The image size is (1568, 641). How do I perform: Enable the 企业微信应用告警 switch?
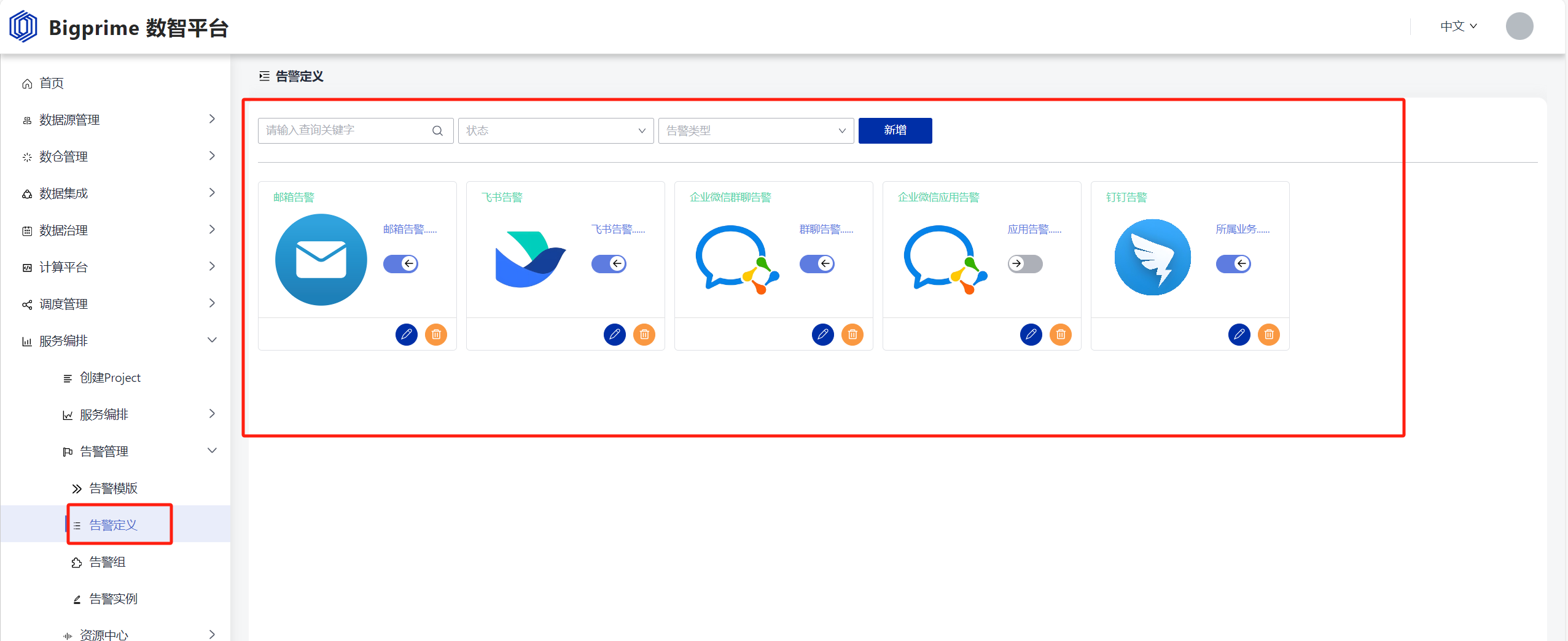(x=1025, y=263)
